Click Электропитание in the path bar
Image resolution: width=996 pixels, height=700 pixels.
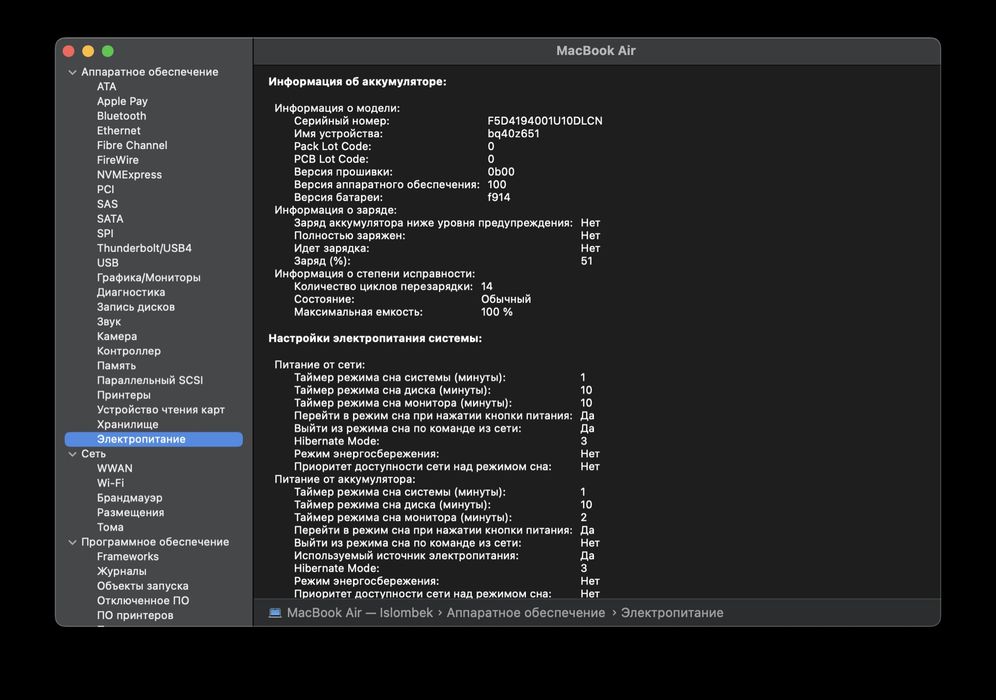click(x=672, y=613)
